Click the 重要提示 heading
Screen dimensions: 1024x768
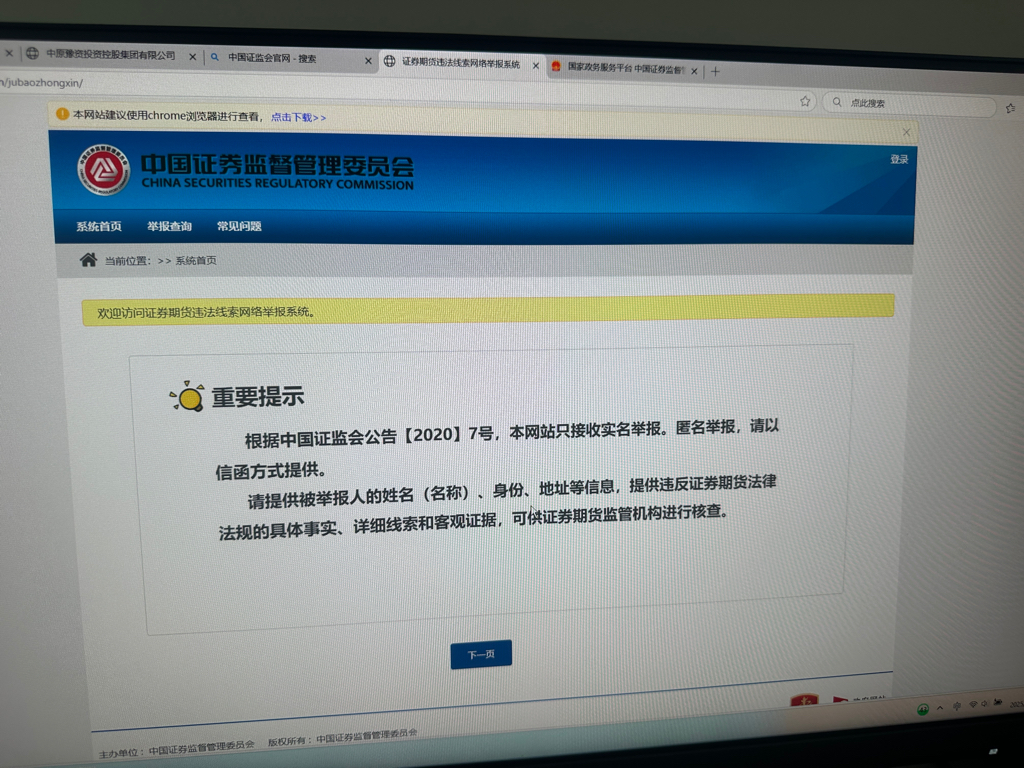coord(258,396)
